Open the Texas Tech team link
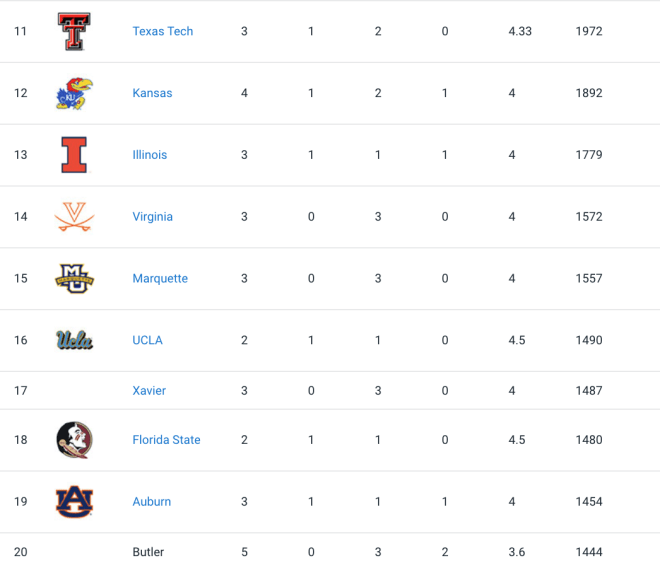The width and height of the screenshot is (660, 570). 162,31
